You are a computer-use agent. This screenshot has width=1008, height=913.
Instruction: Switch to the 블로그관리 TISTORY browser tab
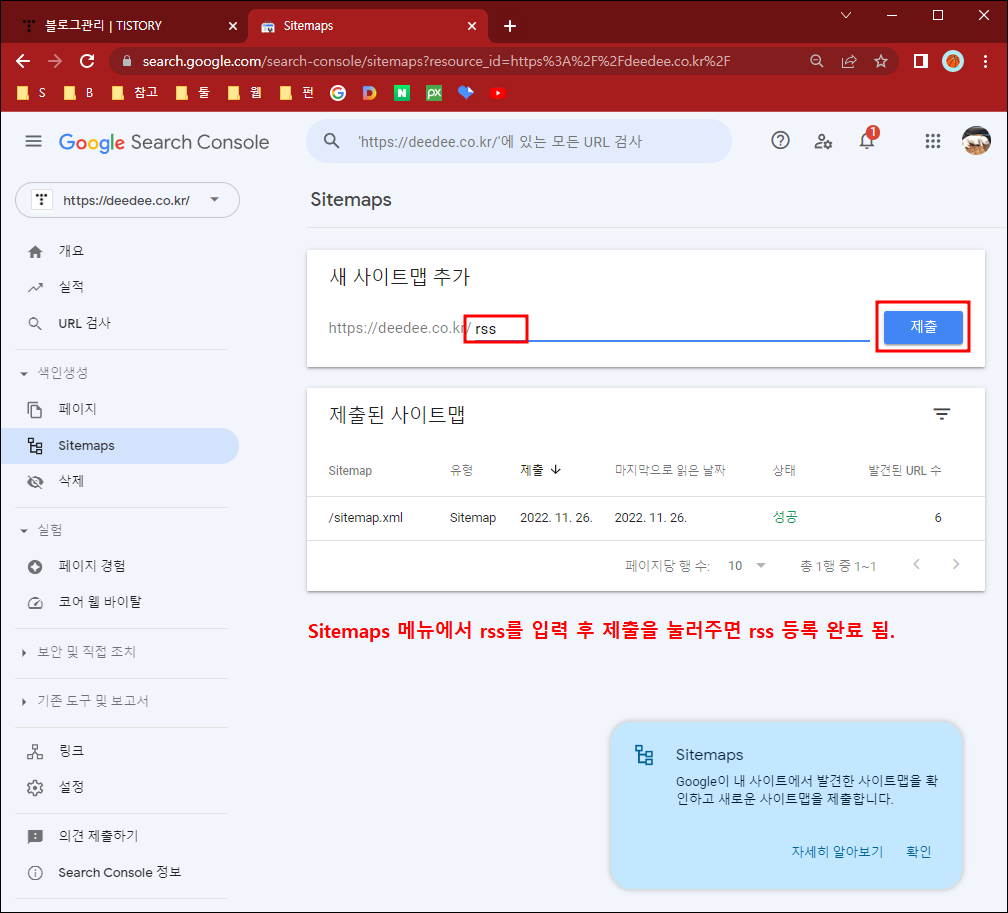[x=120, y=24]
